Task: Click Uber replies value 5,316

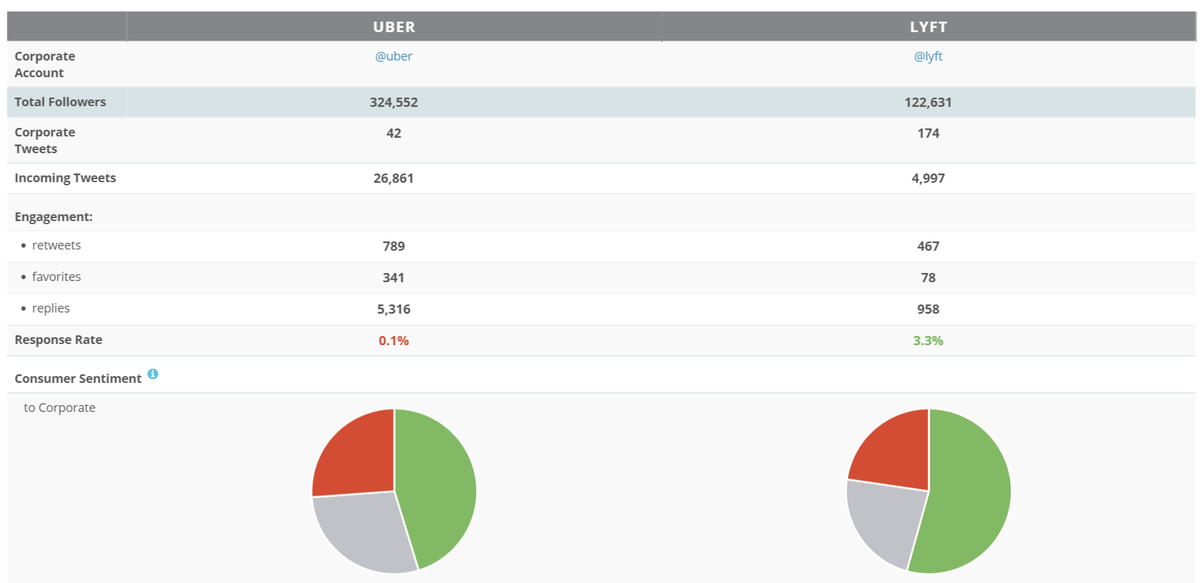Action: point(394,309)
